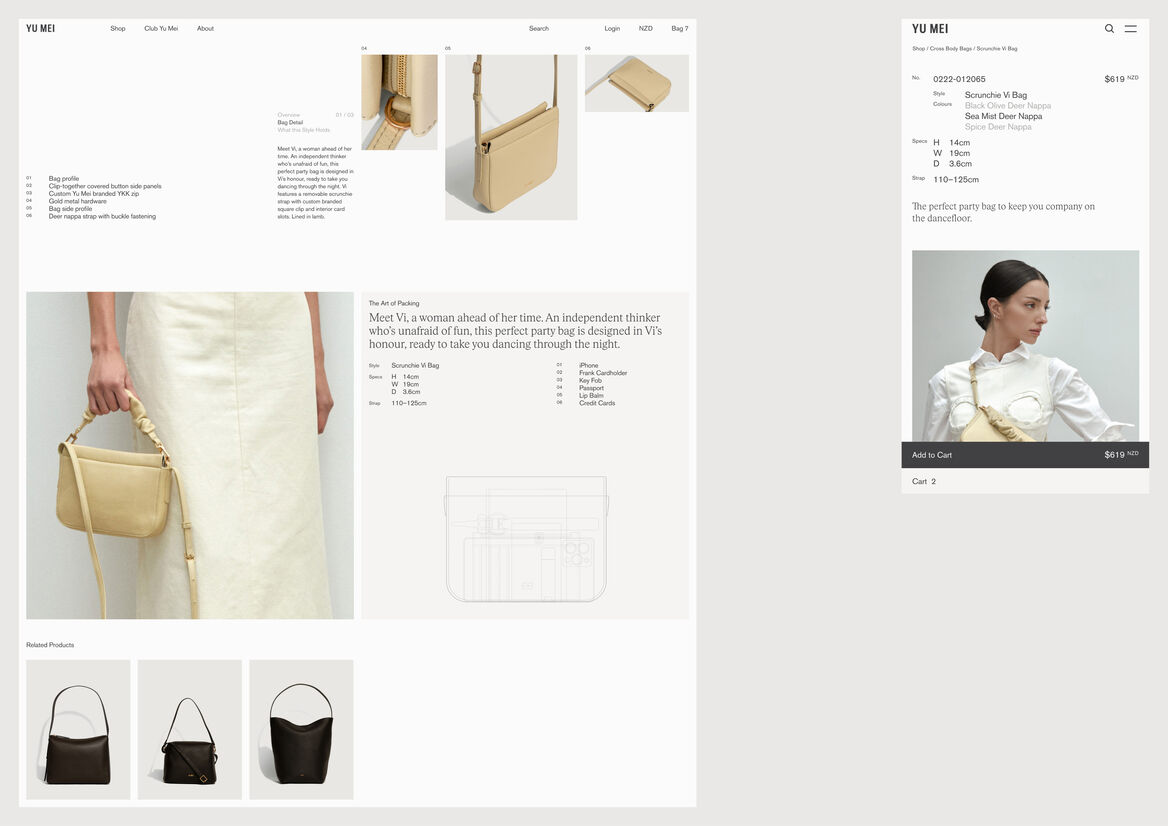Choose Spice Deer Nappa colour

998,127
